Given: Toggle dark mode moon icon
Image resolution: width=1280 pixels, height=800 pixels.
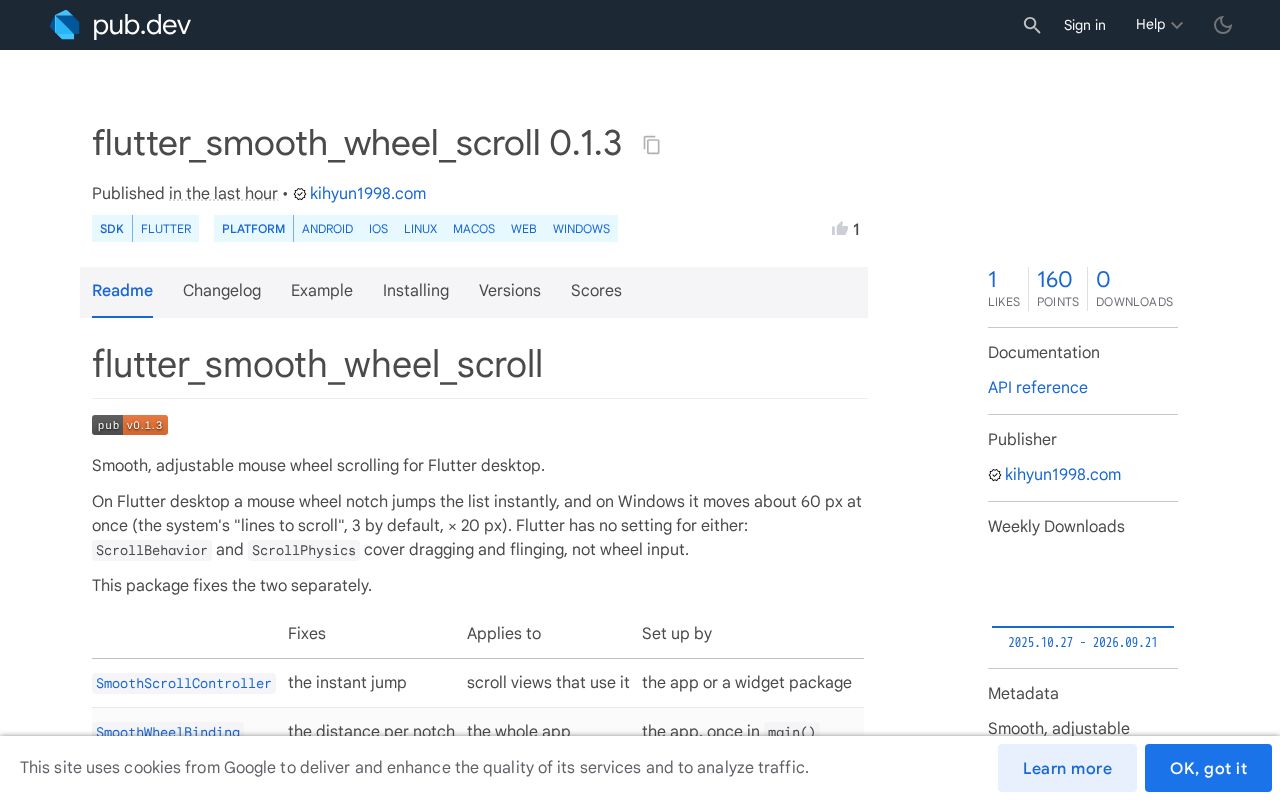Looking at the screenshot, I should click(x=1223, y=25).
